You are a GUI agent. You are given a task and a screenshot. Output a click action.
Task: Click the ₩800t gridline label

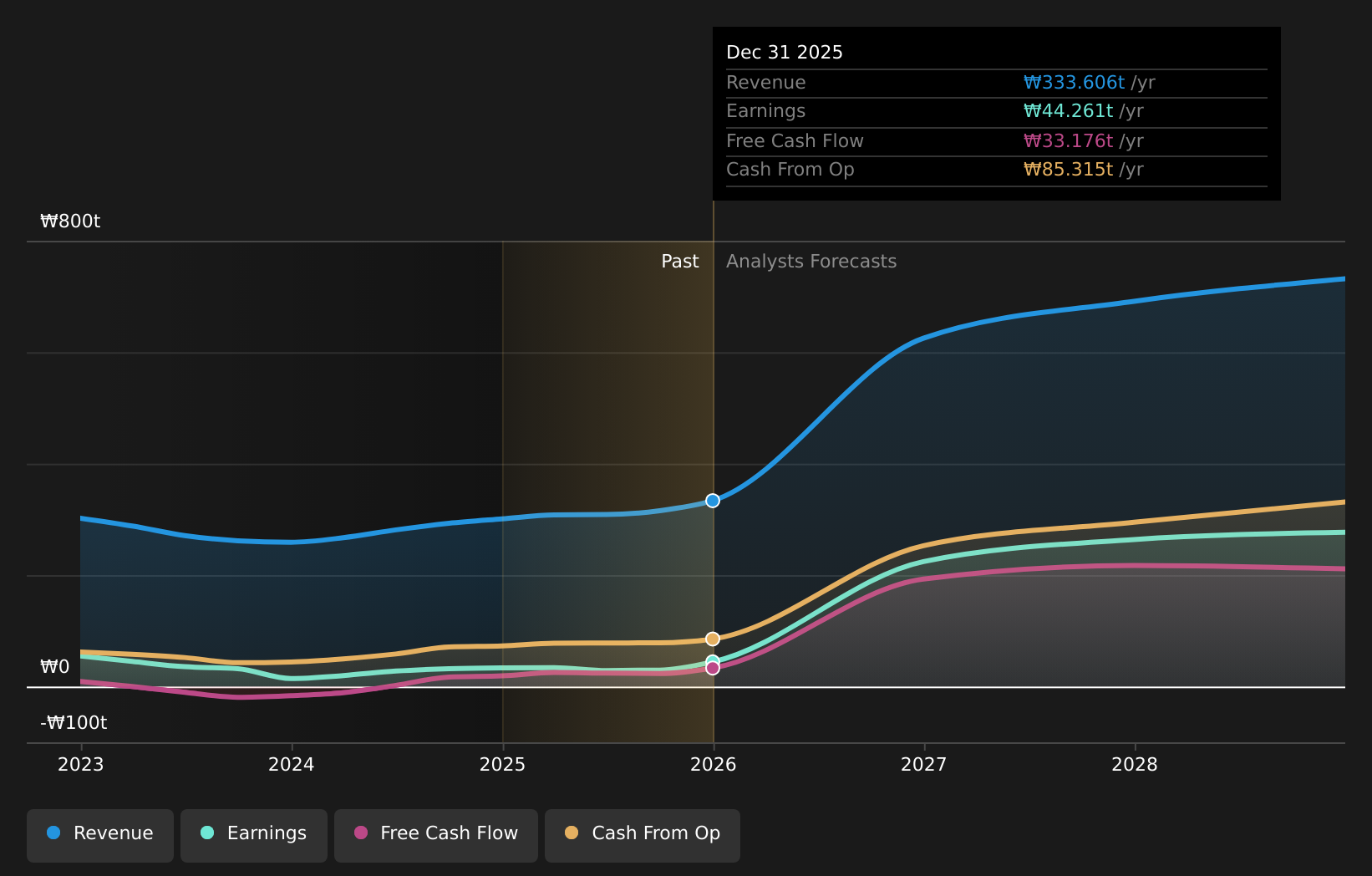click(69, 222)
